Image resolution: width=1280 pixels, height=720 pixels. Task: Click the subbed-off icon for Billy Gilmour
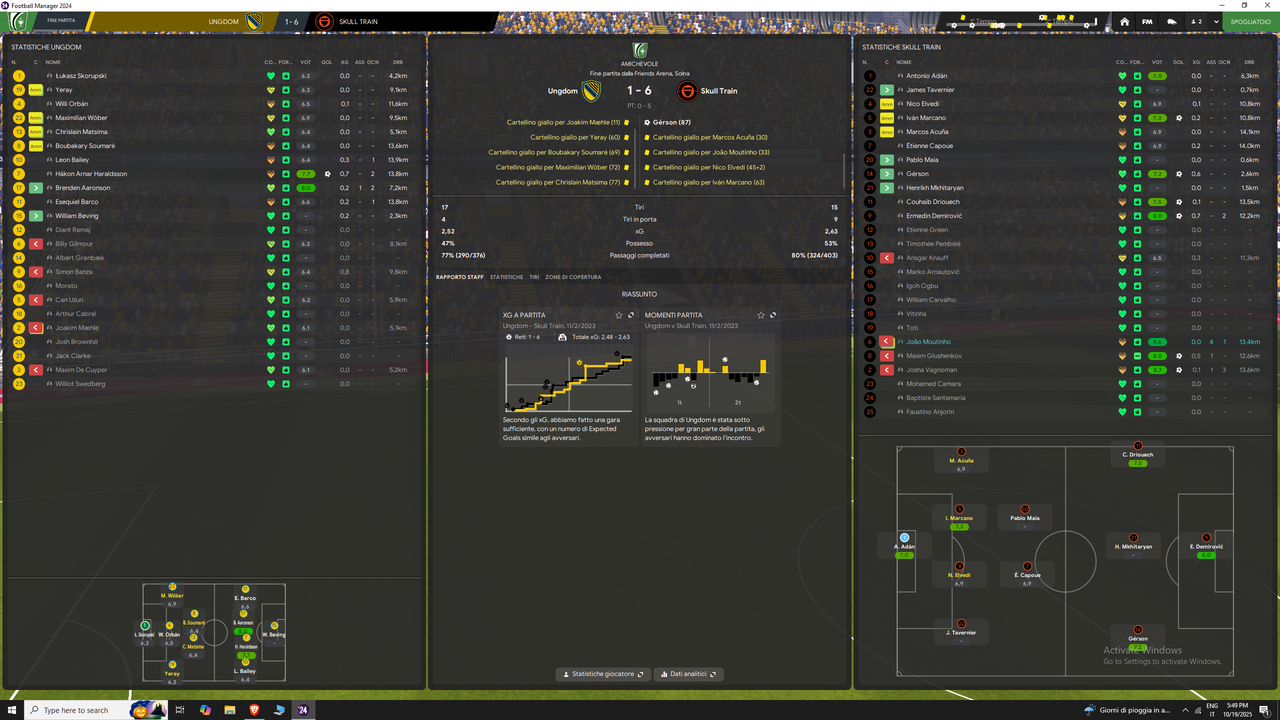click(x=36, y=244)
